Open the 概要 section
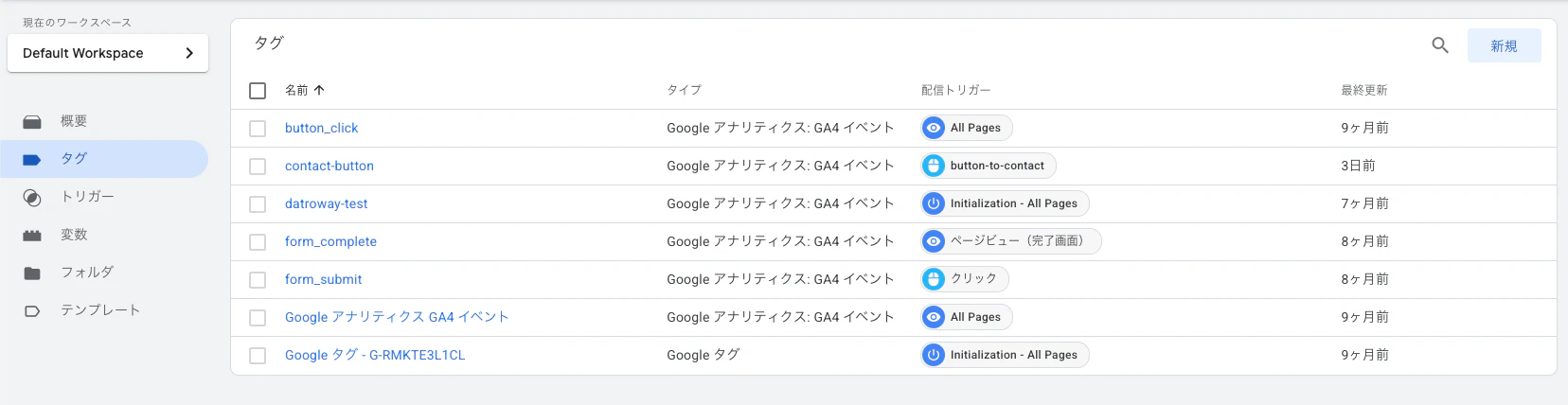Screen dimensions: 1568x405 pos(104,121)
